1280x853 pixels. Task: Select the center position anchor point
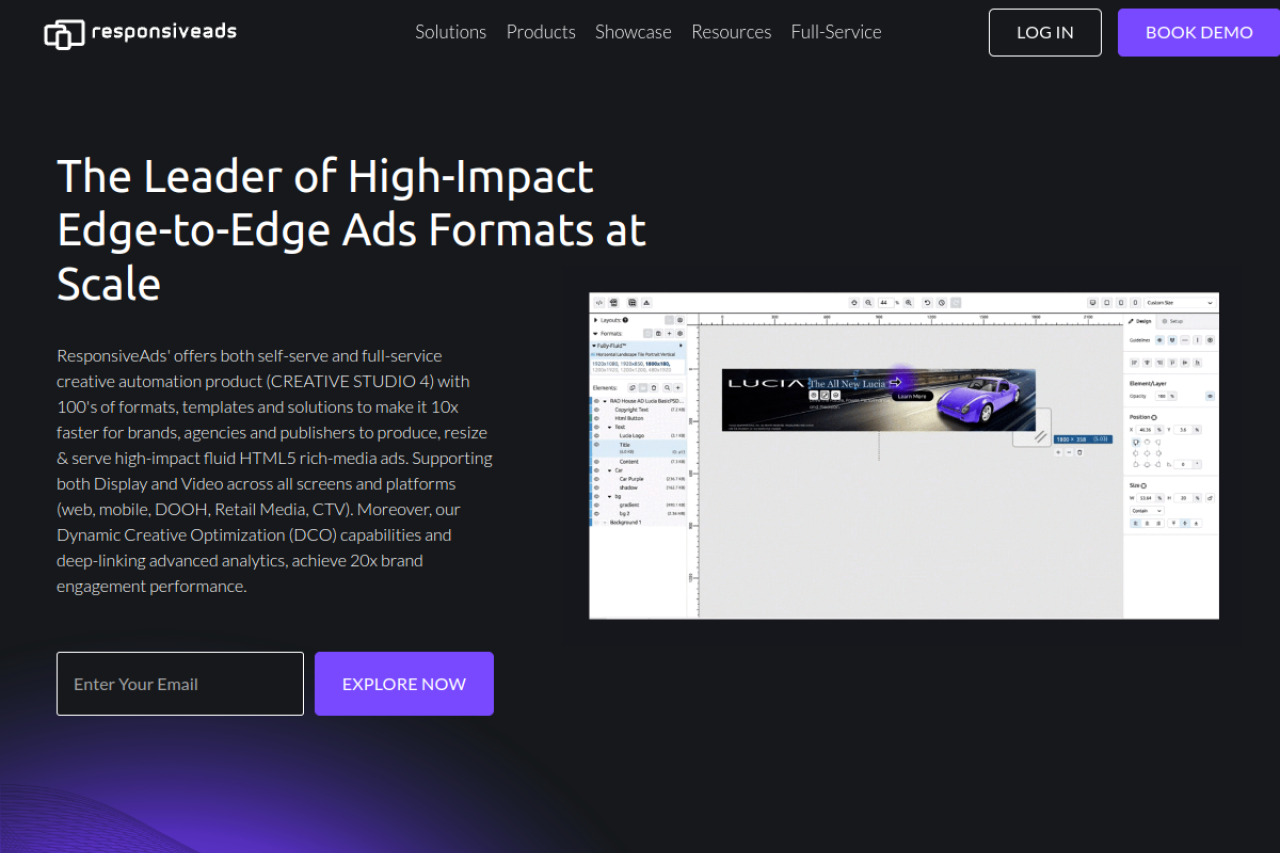(x=1147, y=452)
